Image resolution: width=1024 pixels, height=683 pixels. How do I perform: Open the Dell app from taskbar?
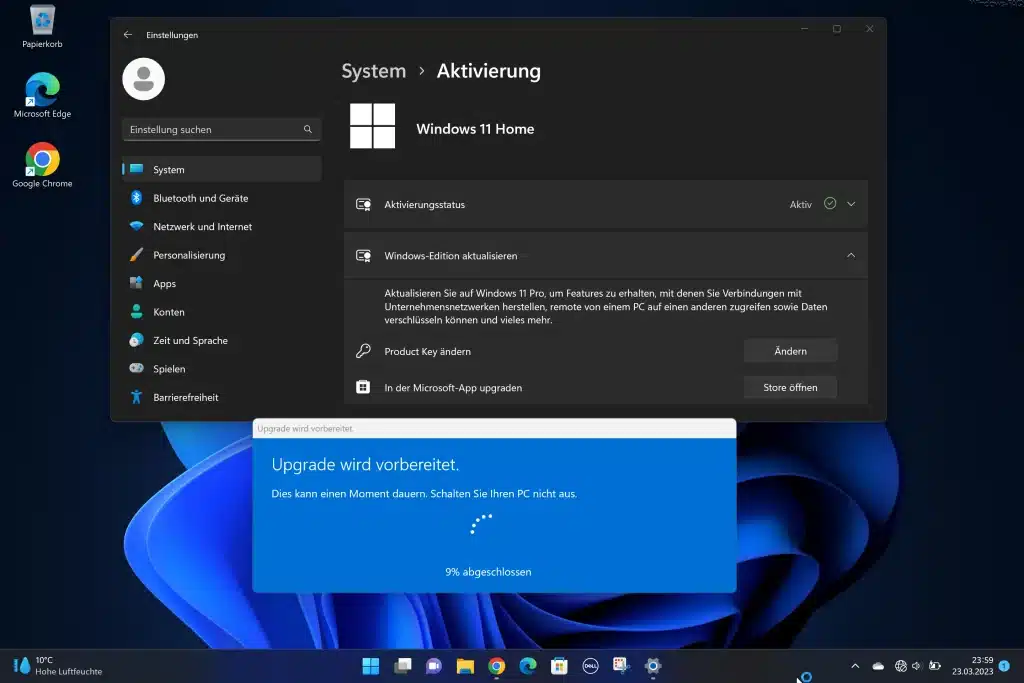tap(590, 666)
